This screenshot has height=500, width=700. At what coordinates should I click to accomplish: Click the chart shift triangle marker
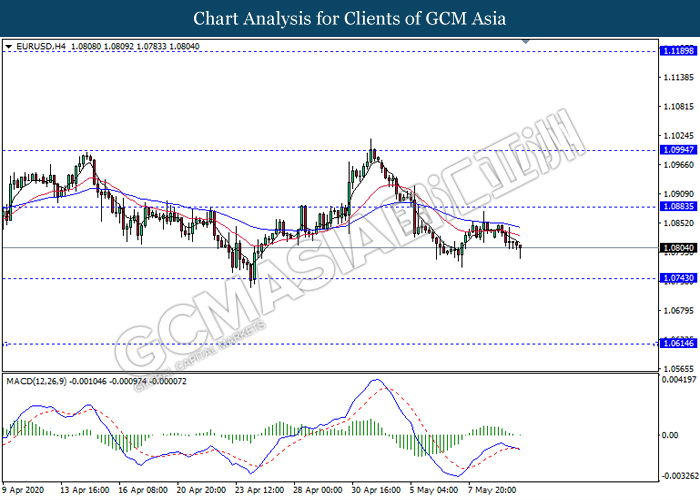(526, 42)
